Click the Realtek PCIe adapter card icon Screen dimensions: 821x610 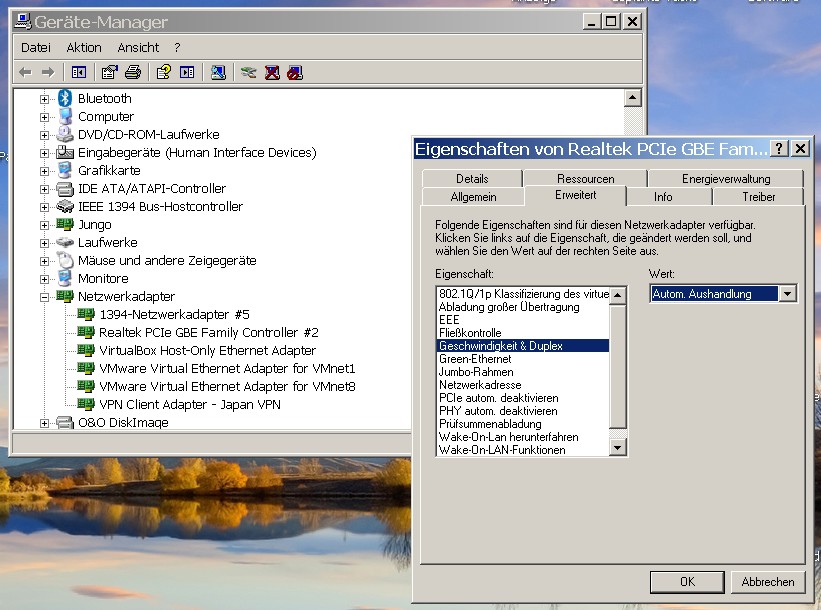click(86, 332)
